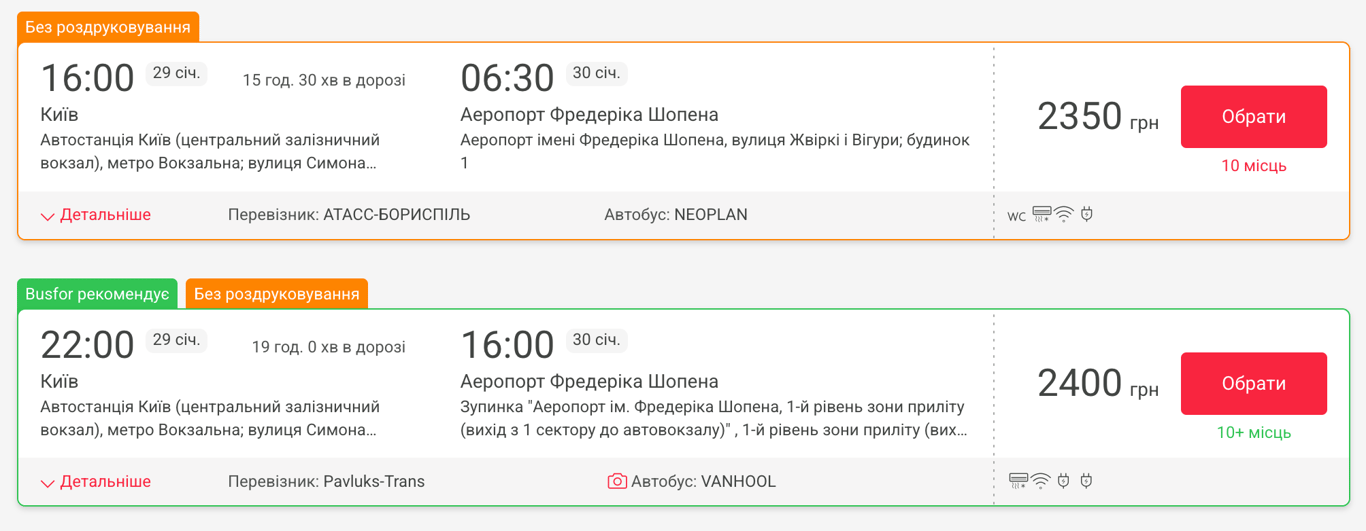The height and width of the screenshot is (531, 1366).
Task: Click the air conditioning icon on the VANHOOL trip
Action: pos(1018,481)
